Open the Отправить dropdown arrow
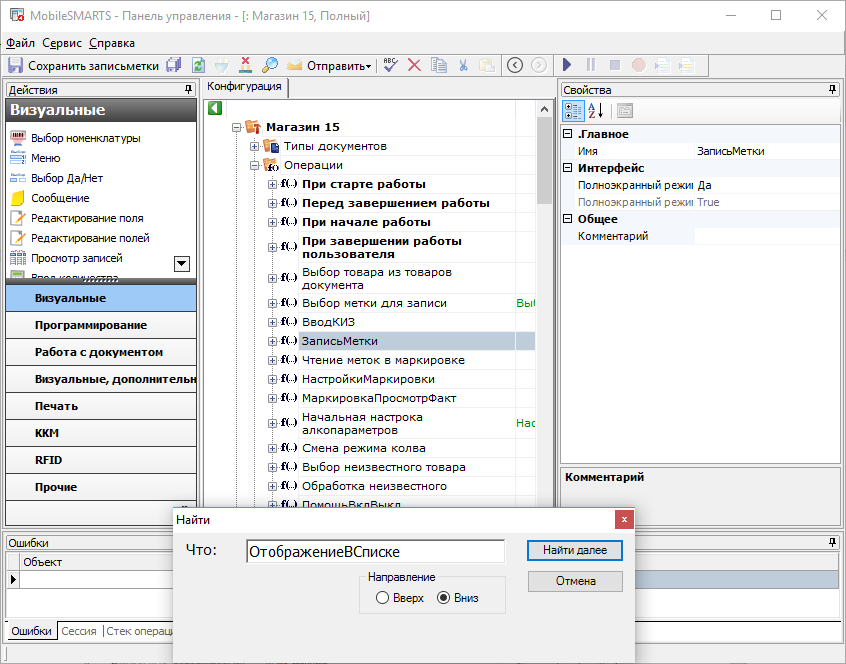The width and height of the screenshot is (846, 664). (369, 66)
